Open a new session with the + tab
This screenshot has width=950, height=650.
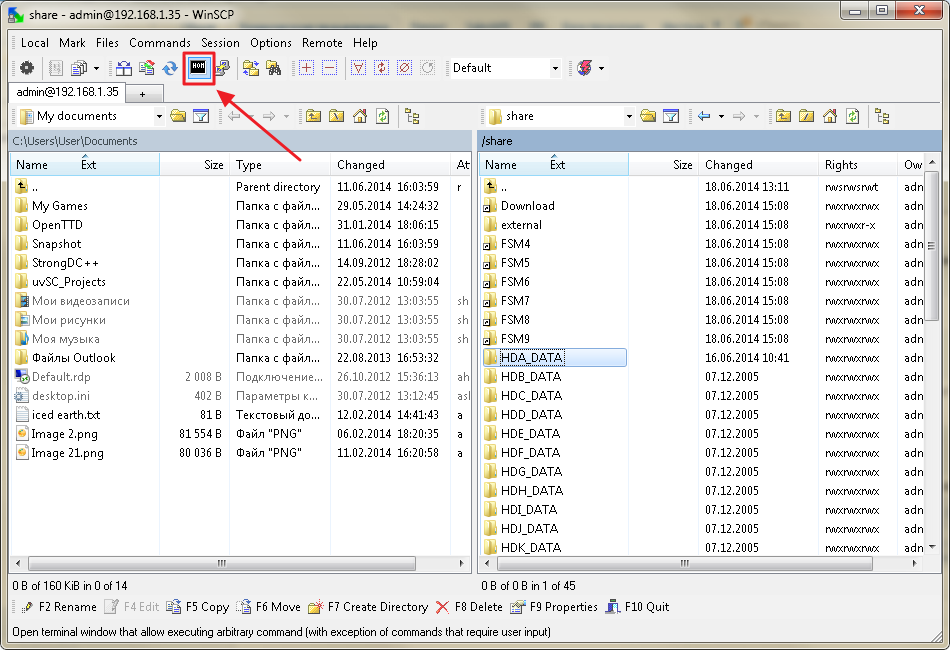142,94
